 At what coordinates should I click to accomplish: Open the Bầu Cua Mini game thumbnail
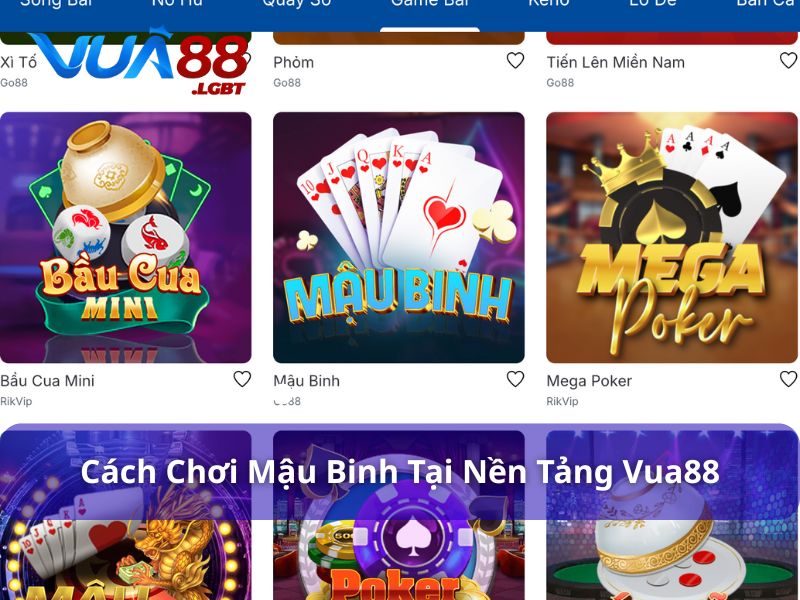[126, 238]
